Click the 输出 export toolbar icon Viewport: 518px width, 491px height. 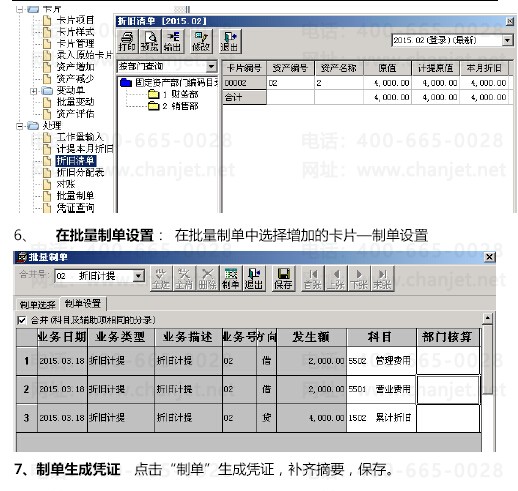click(x=172, y=41)
